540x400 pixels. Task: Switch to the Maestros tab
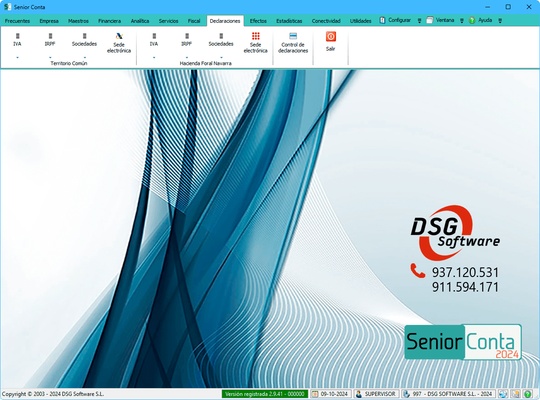78,21
